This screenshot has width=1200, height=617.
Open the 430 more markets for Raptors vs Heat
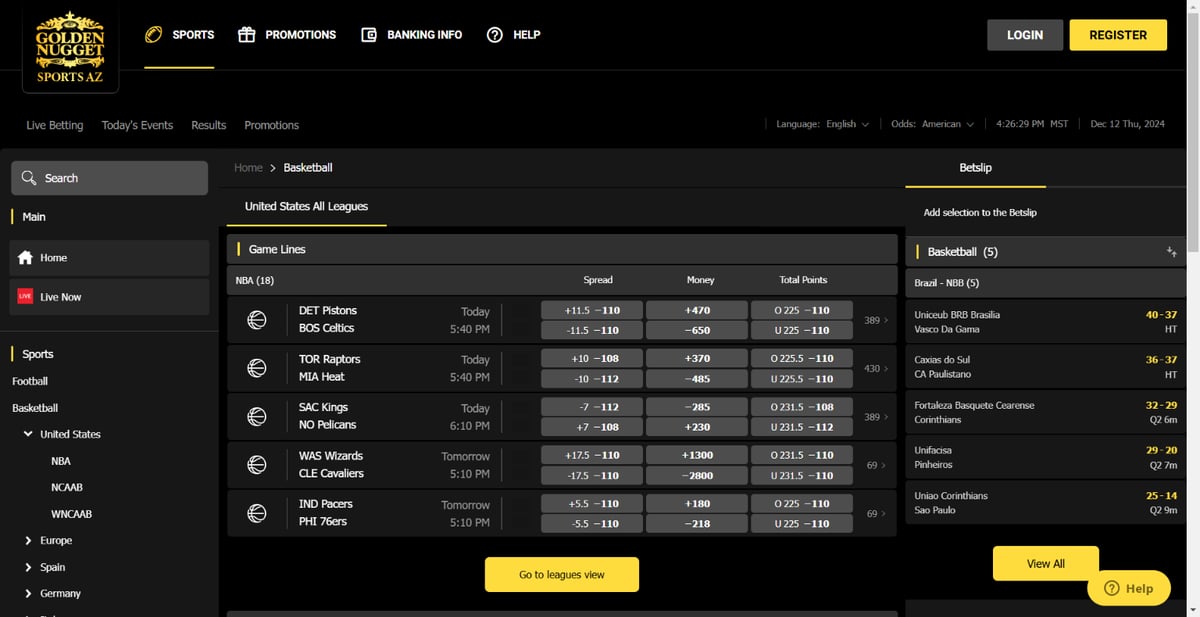coord(876,369)
